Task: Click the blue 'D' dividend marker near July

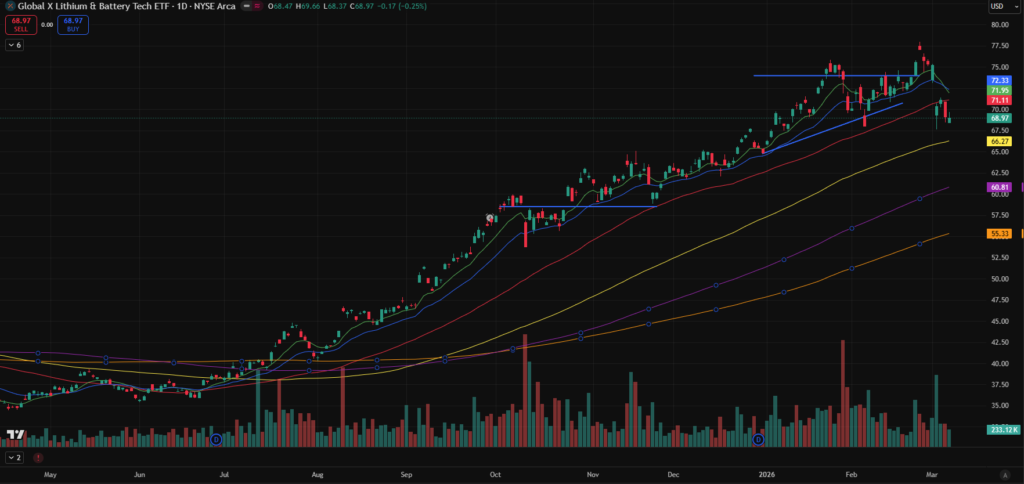Action: [x=215, y=439]
